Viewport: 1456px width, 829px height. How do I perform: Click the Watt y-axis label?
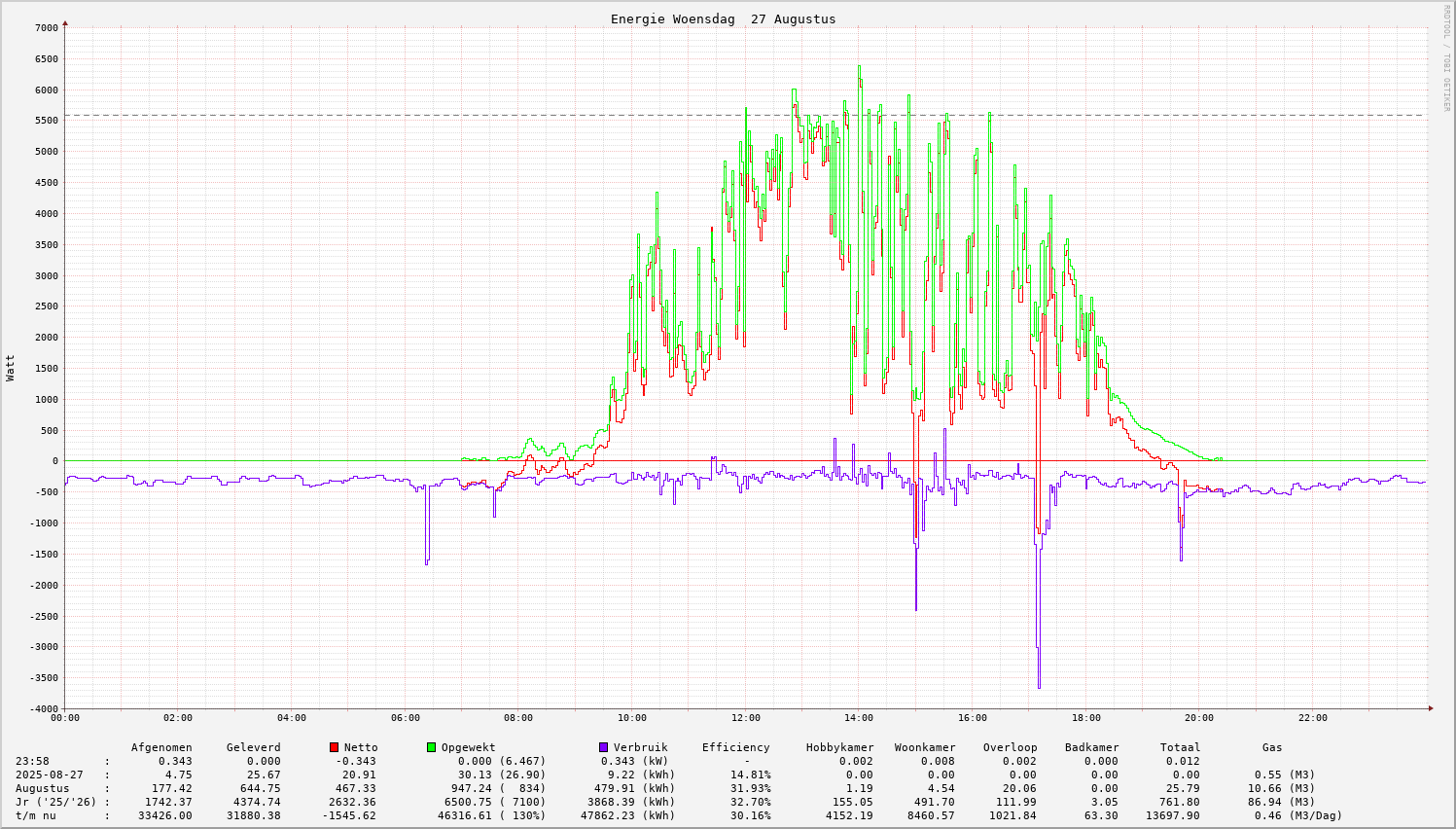tap(11, 368)
